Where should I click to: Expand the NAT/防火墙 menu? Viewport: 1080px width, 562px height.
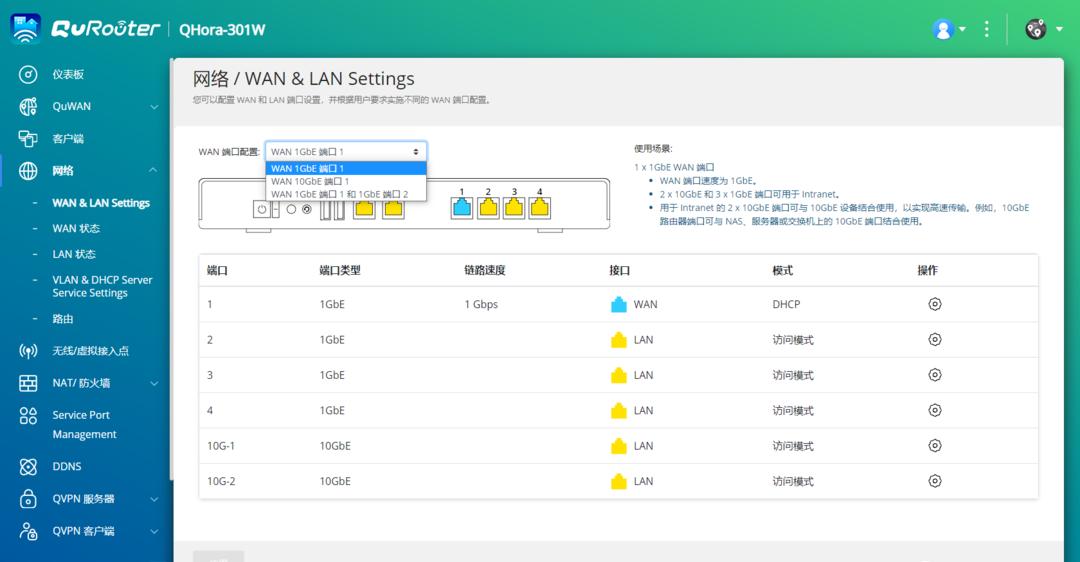pyautogui.click(x=154, y=383)
